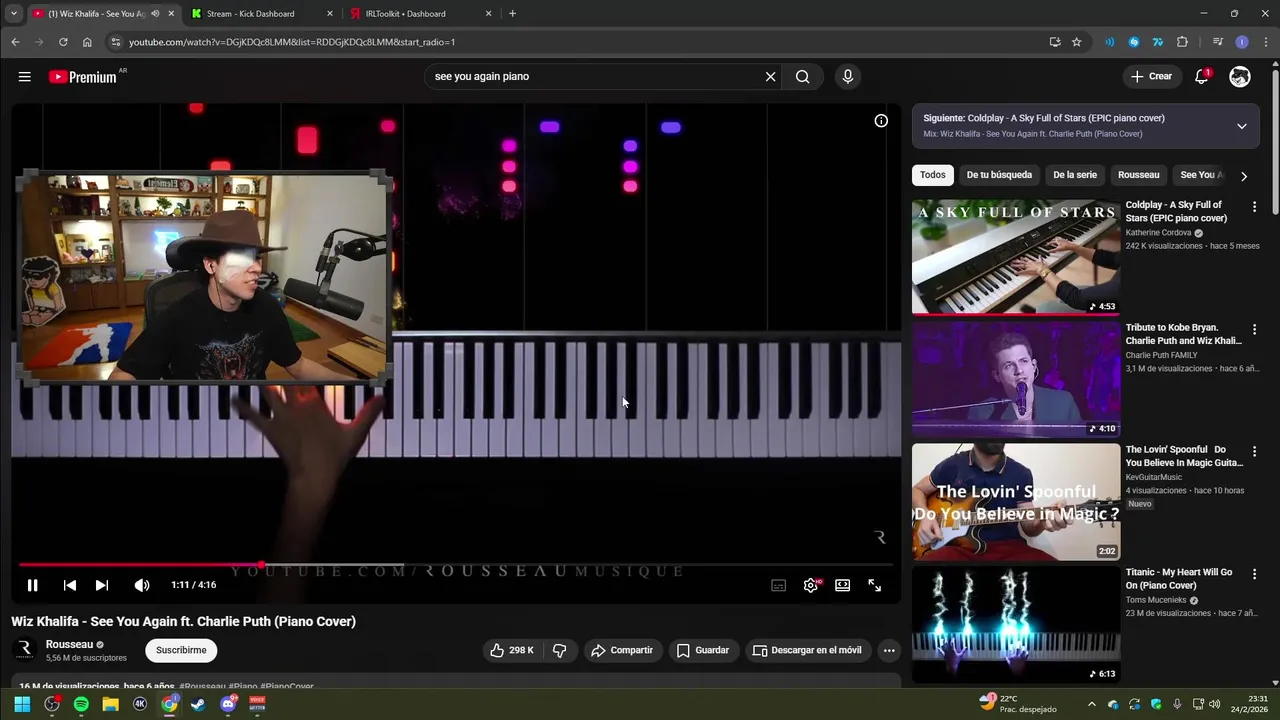
Task: Seek in the red video progress bar
Action: (456, 565)
